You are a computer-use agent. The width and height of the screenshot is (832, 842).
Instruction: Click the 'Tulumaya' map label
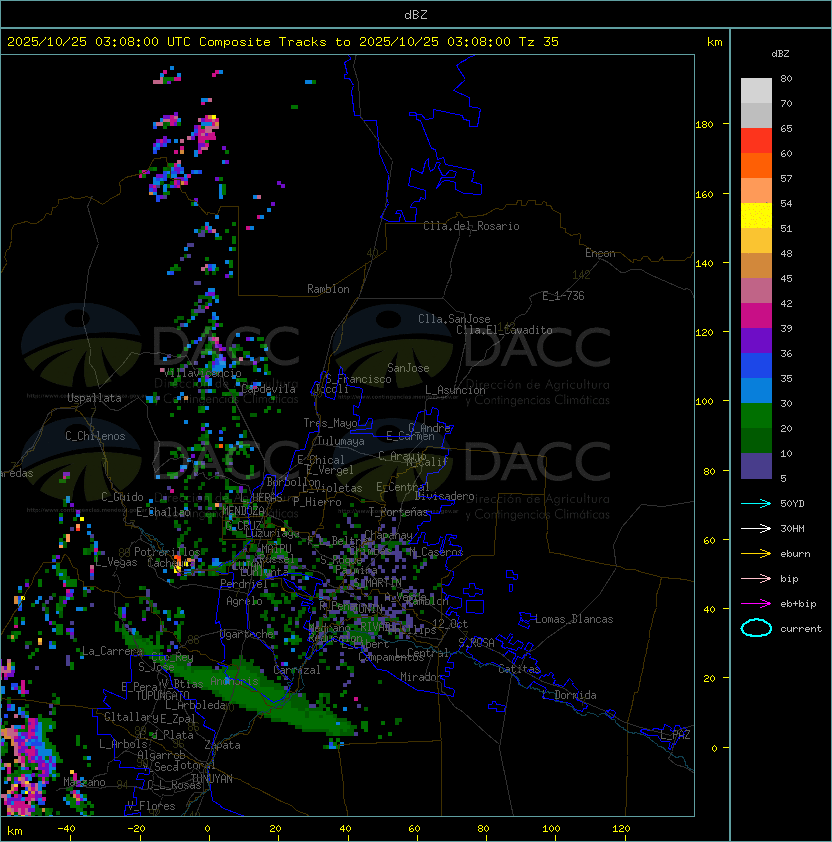point(341,441)
